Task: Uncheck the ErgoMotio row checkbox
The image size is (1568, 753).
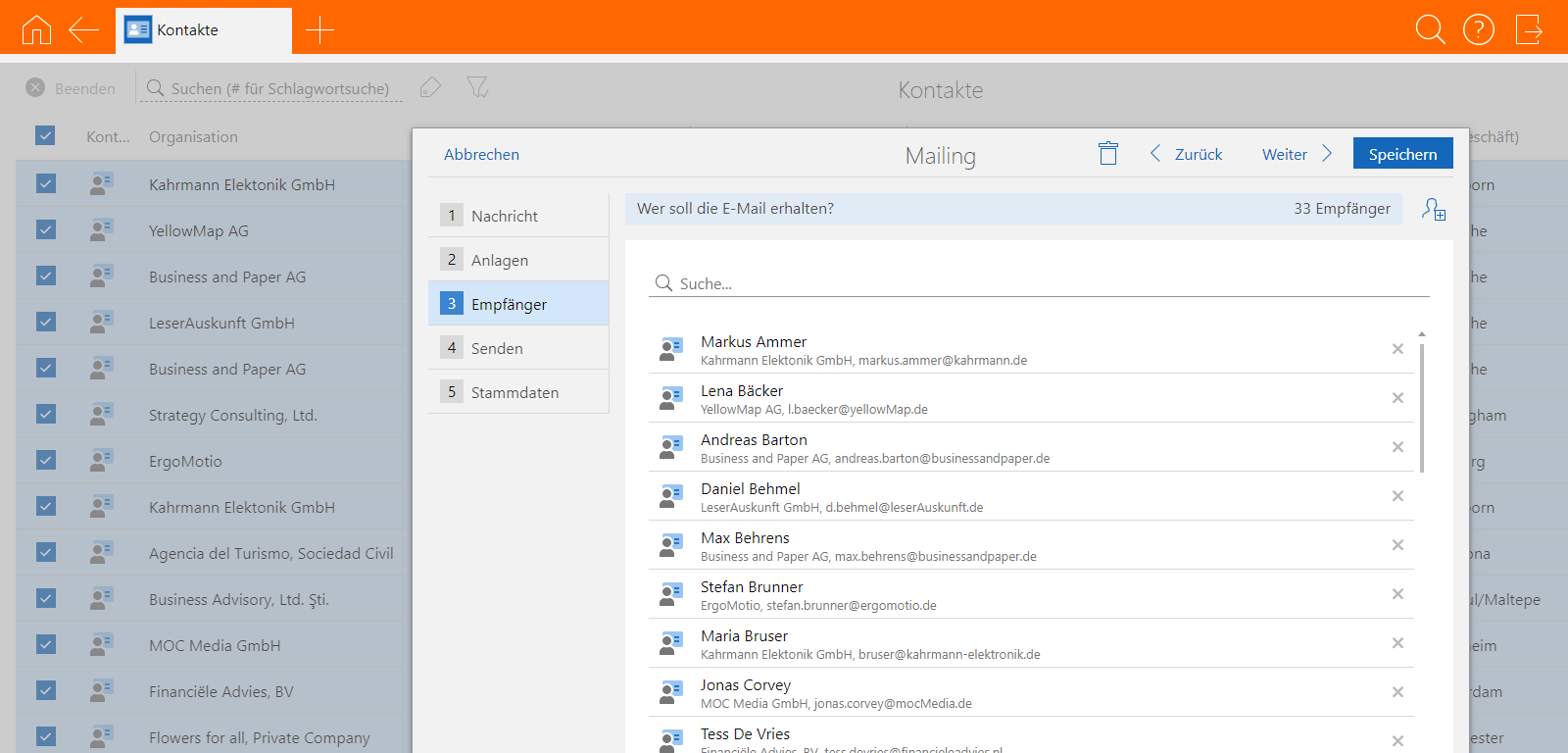Action: (x=45, y=460)
